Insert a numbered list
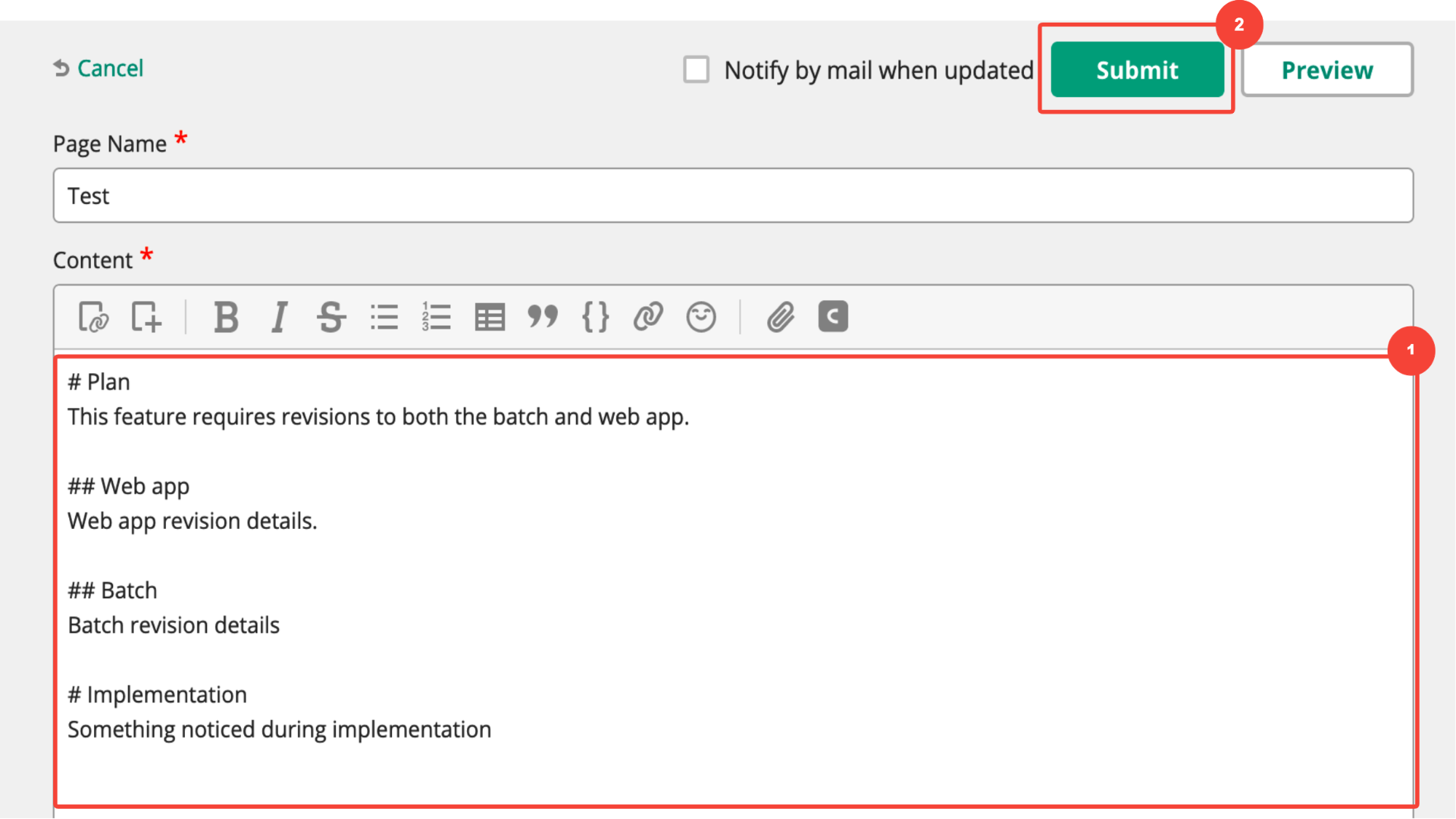 pyautogui.click(x=436, y=317)
